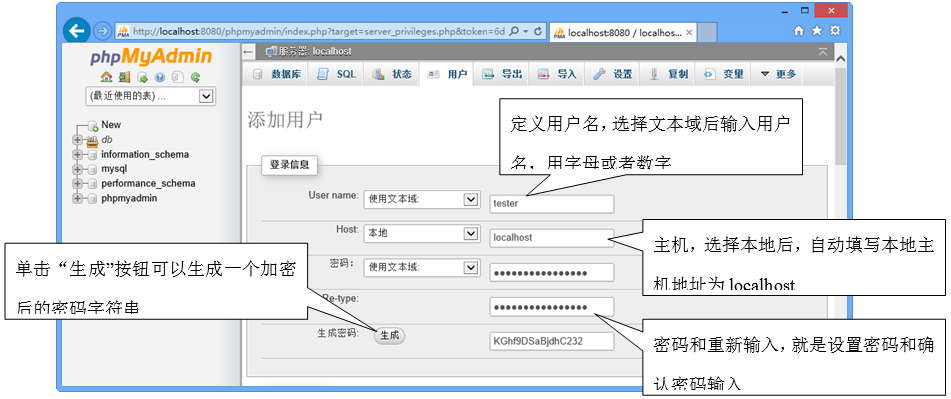Expand the phpmyadmin database node
The height and width of the screenshot is (399, 951).
(x=77, y=198)
